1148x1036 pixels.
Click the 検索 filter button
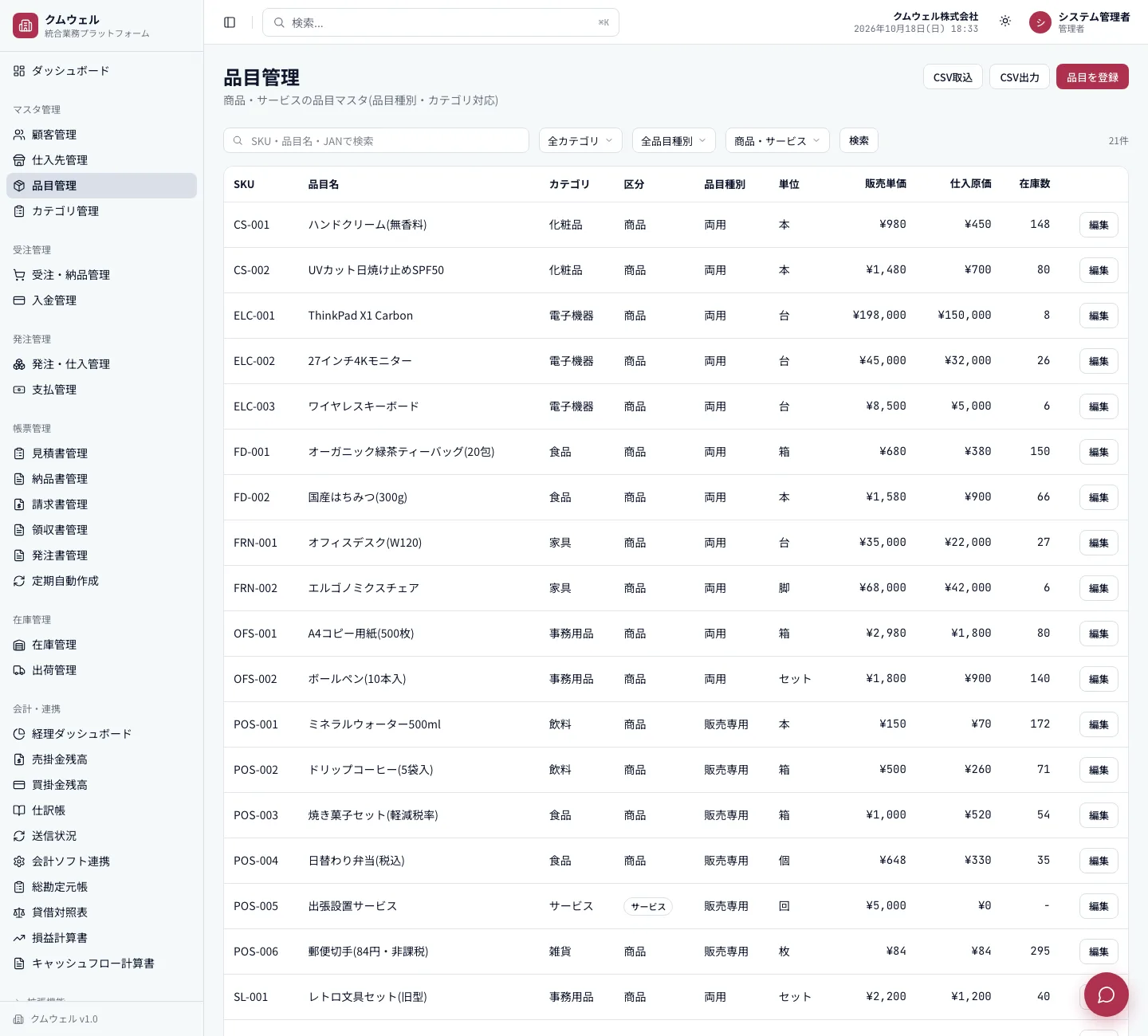(x=859, y=140)
